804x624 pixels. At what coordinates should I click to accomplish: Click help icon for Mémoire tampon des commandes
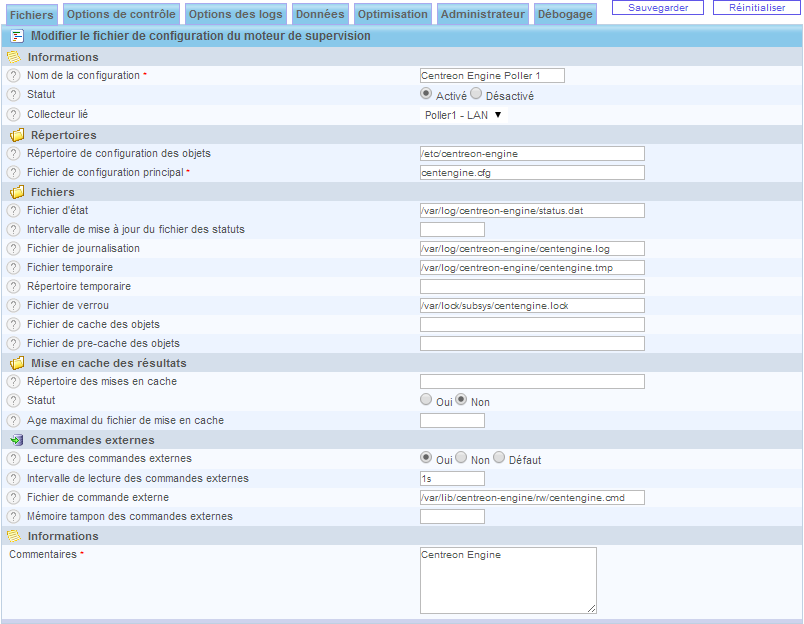pyautogui.click(x=13, y=516)
